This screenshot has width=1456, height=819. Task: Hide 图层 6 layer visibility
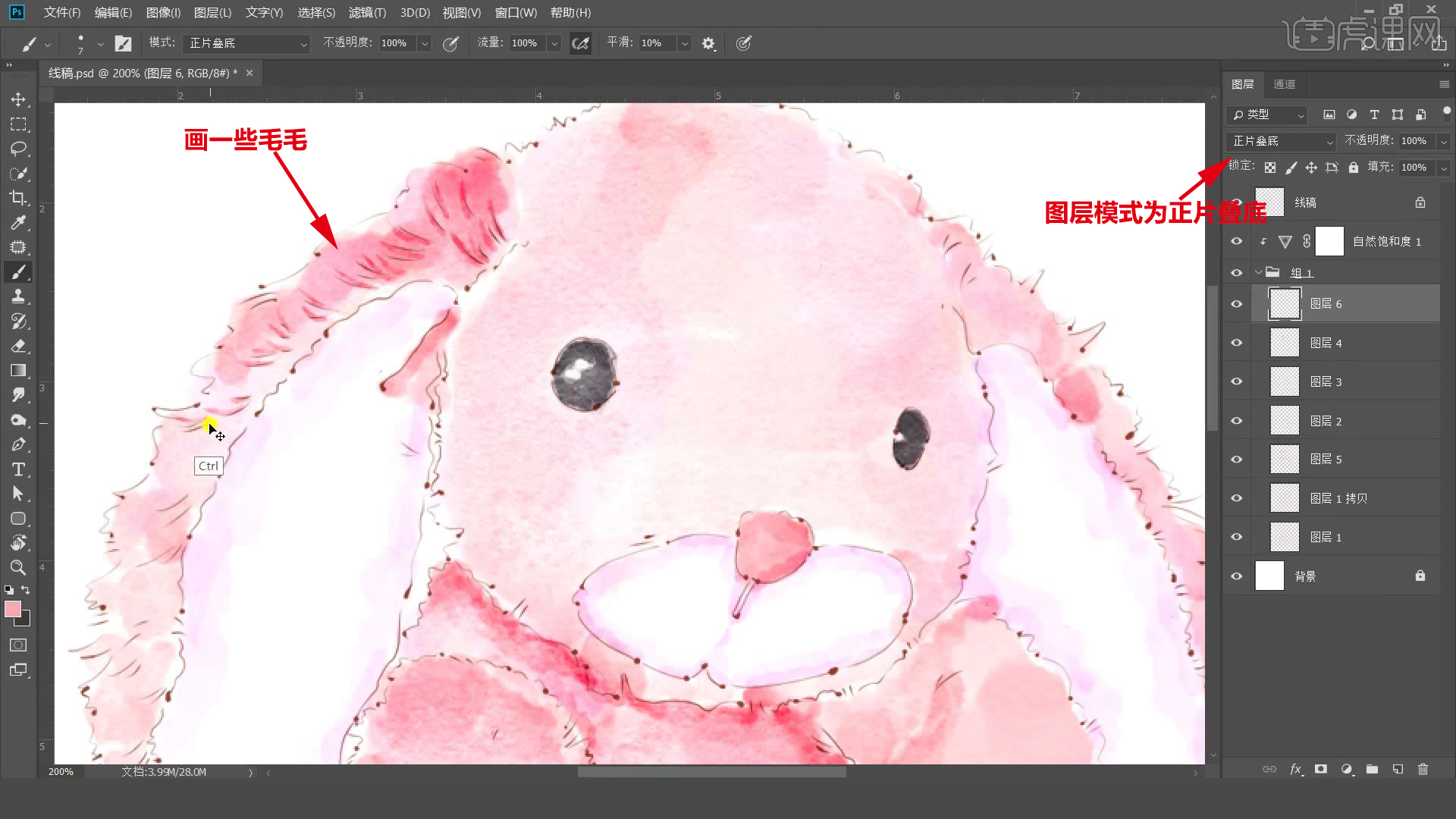coord(1237,304)
